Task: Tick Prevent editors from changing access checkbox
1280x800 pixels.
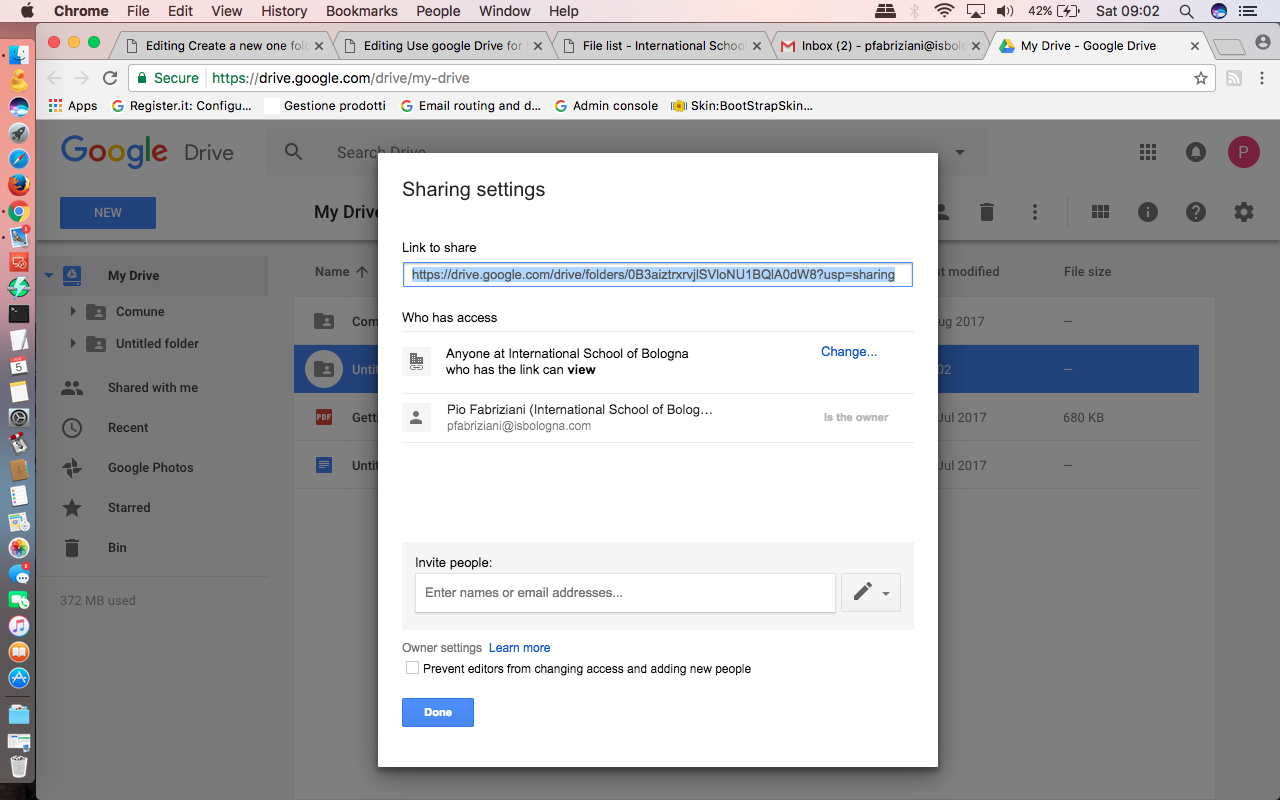Action: pyautogui.click(x=412, y=668)
